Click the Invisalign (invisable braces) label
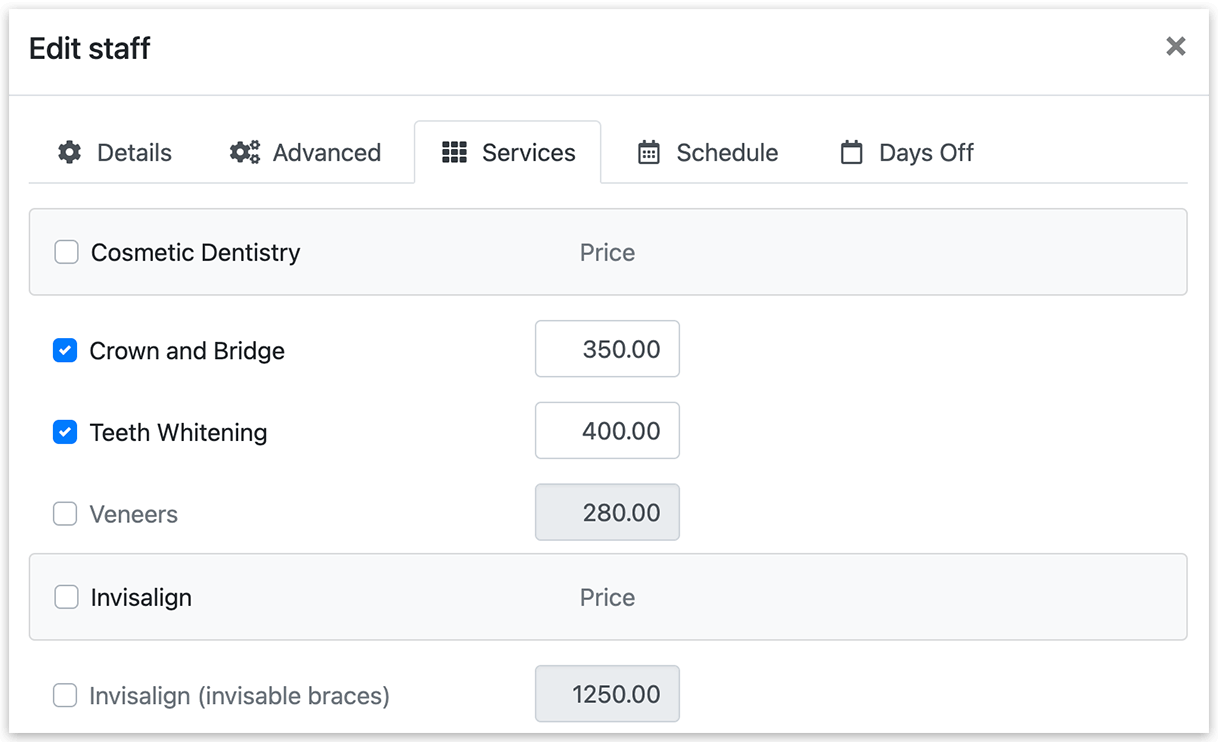 coord(239,696)
